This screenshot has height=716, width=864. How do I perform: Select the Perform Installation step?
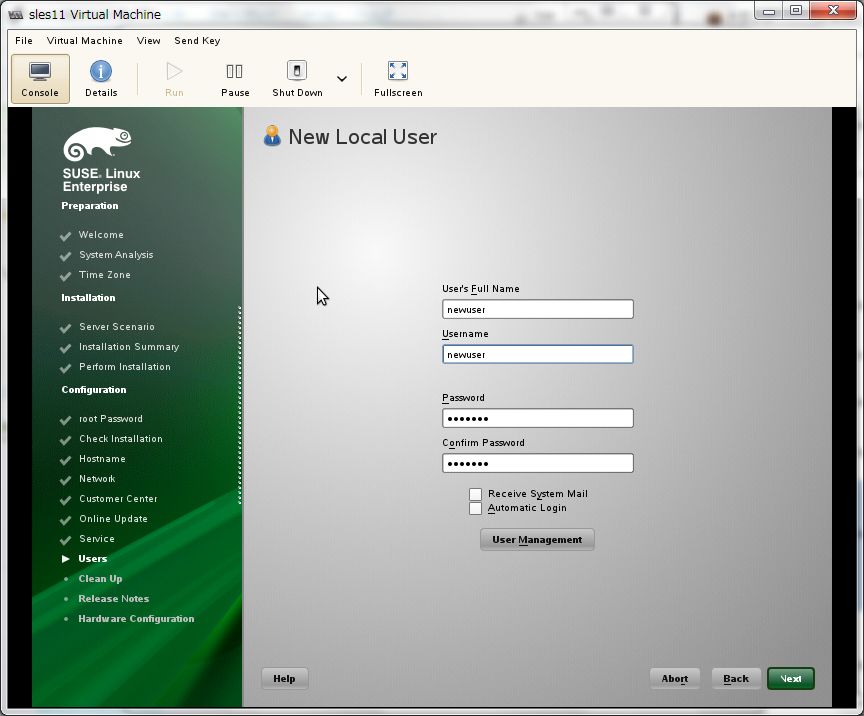(x=125, y=367)
